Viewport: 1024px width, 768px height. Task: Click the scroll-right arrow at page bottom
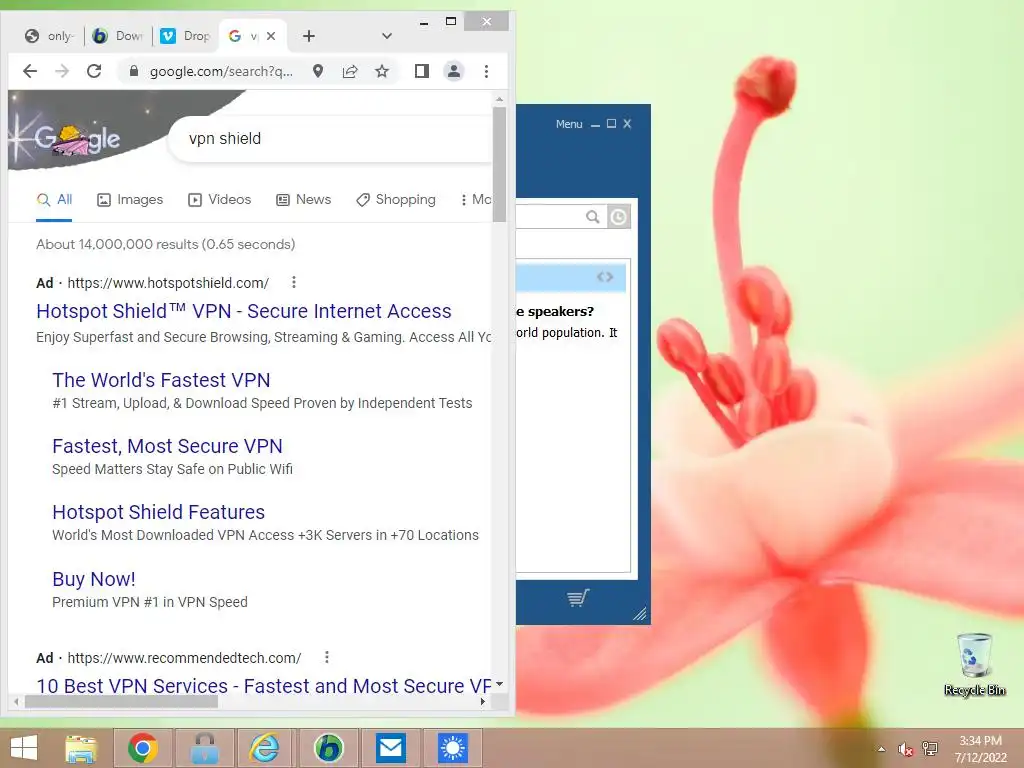(483, 702)
